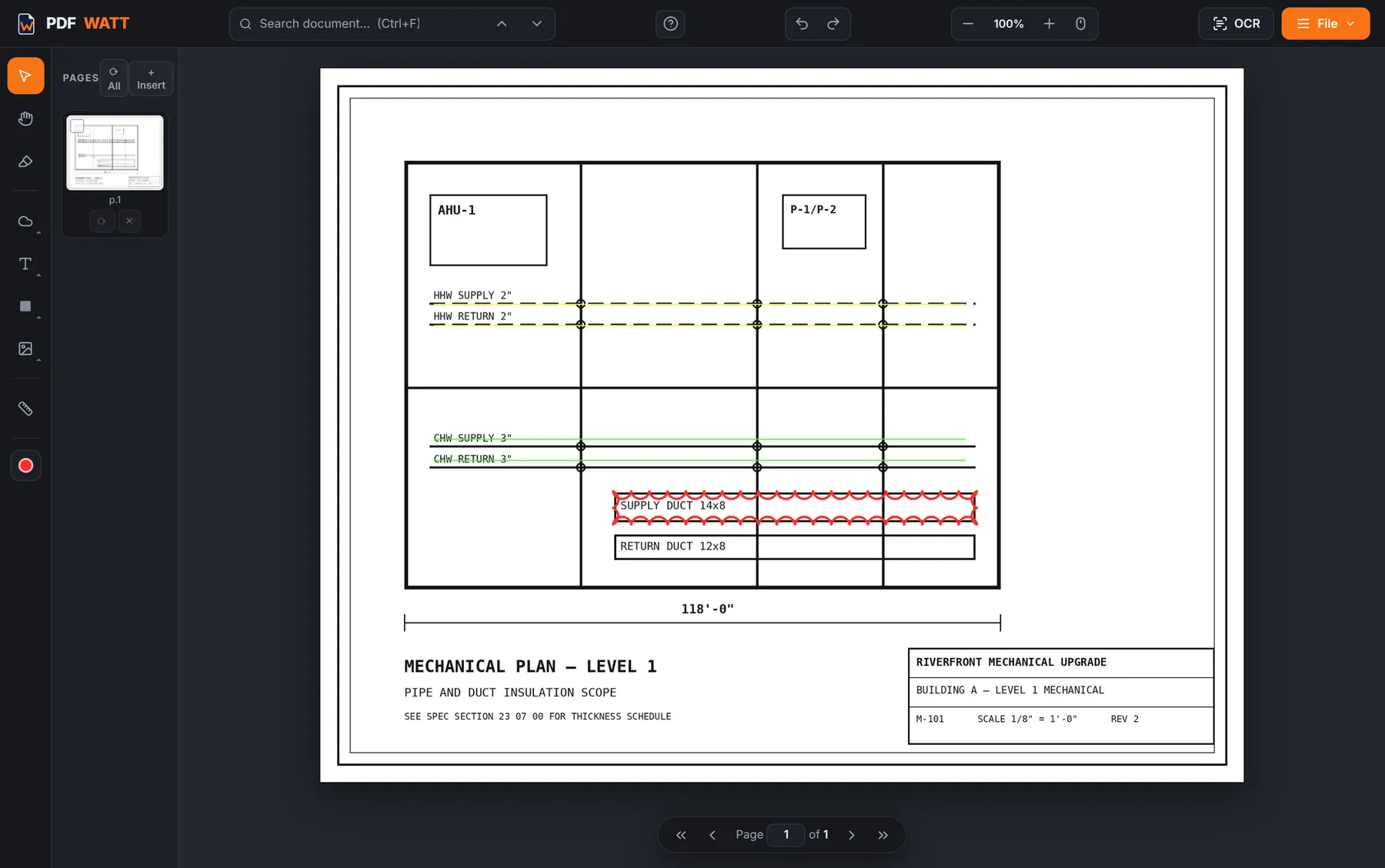The height and width of the screenshot is (868, 1385).
Task: Choose the Hand pan tool
Action: pos(25,119)
